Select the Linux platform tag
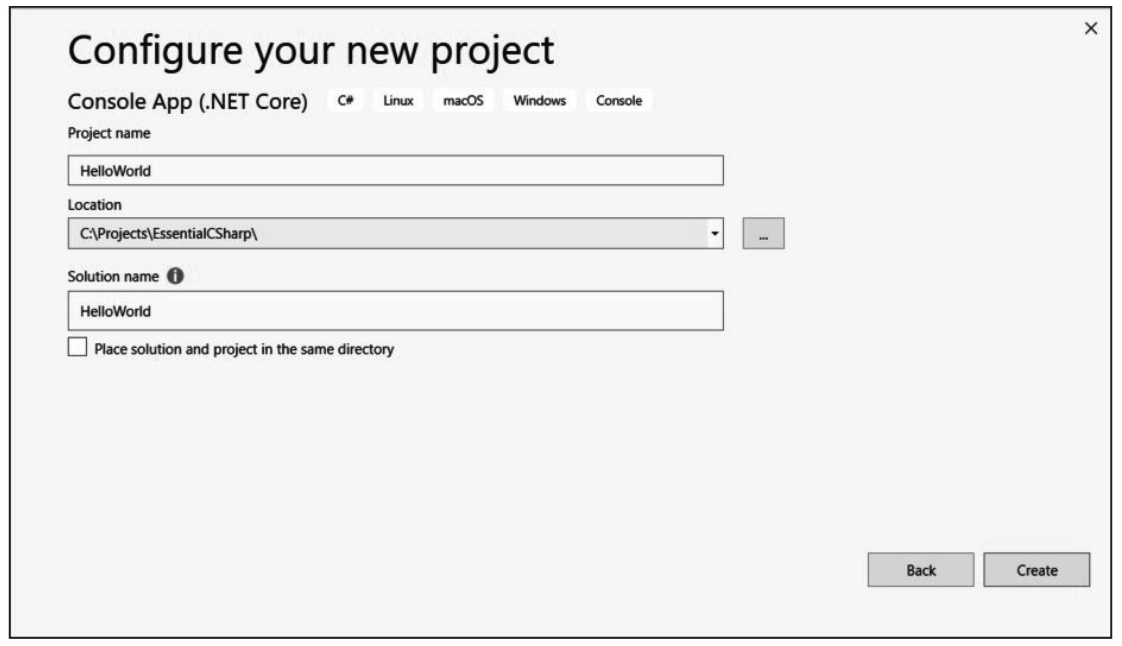 [x=399, y=102]
